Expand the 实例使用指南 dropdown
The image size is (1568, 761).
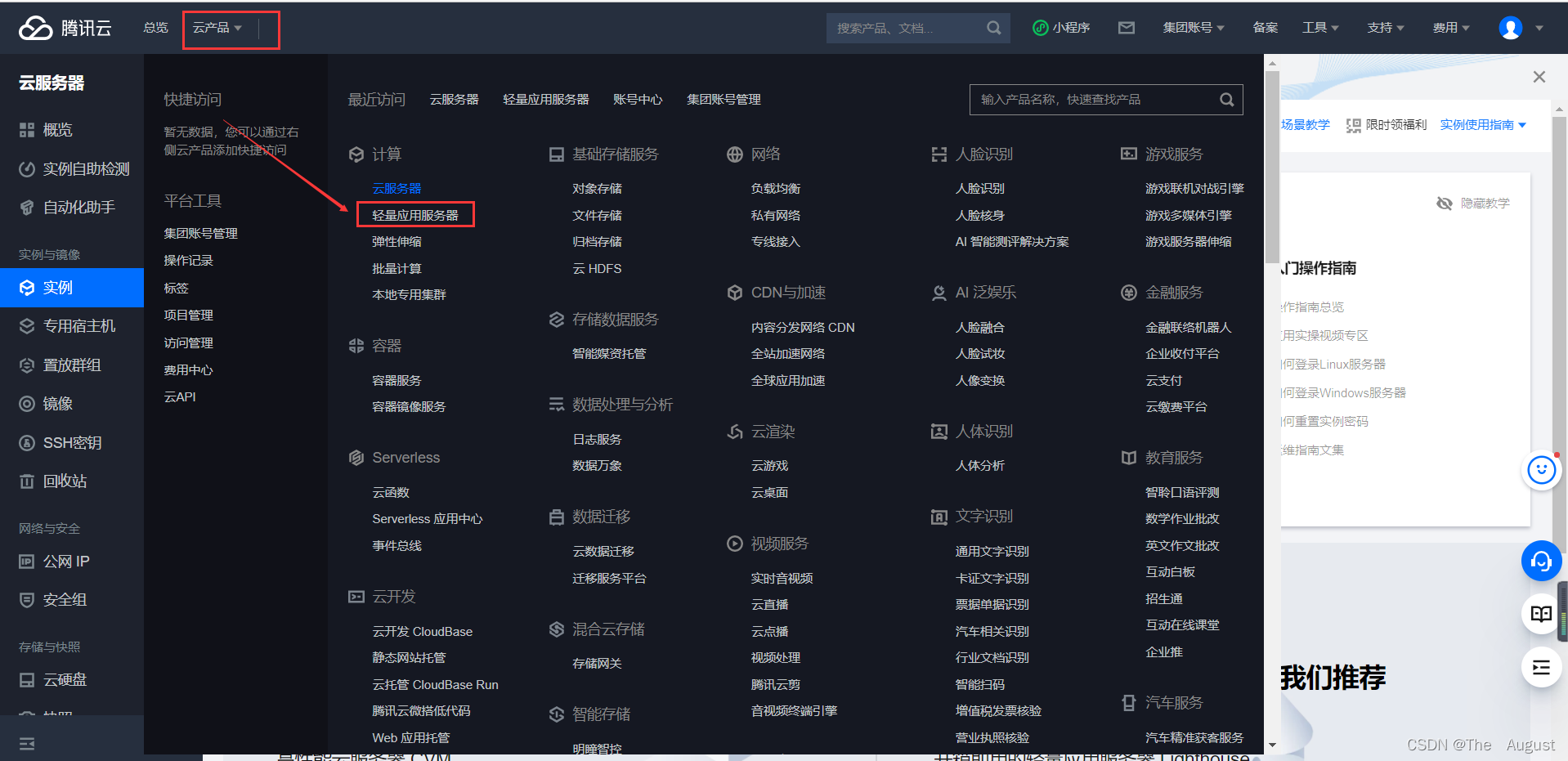(x=1483, y=125)
